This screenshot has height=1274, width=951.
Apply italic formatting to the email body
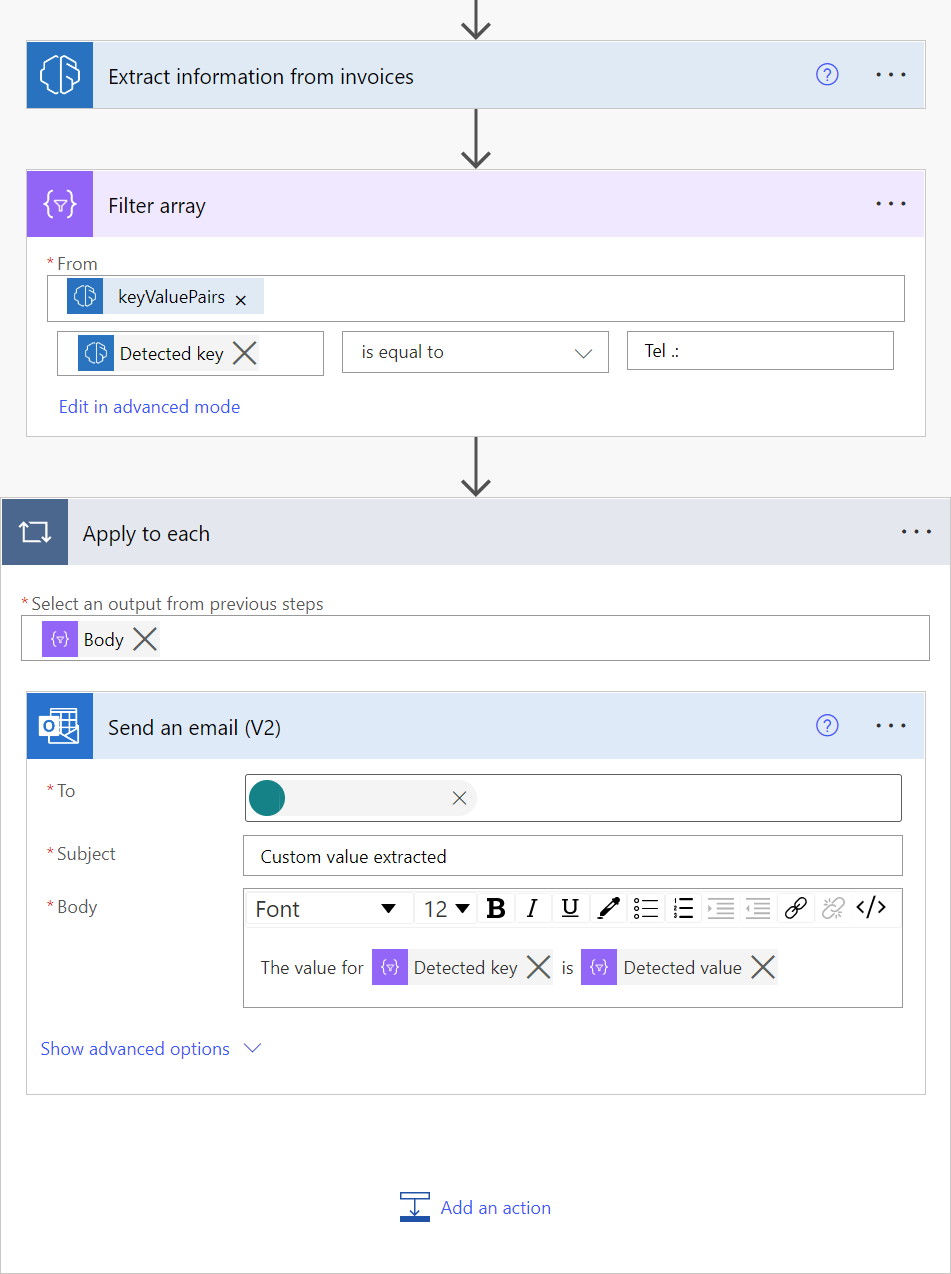point(532,908)
